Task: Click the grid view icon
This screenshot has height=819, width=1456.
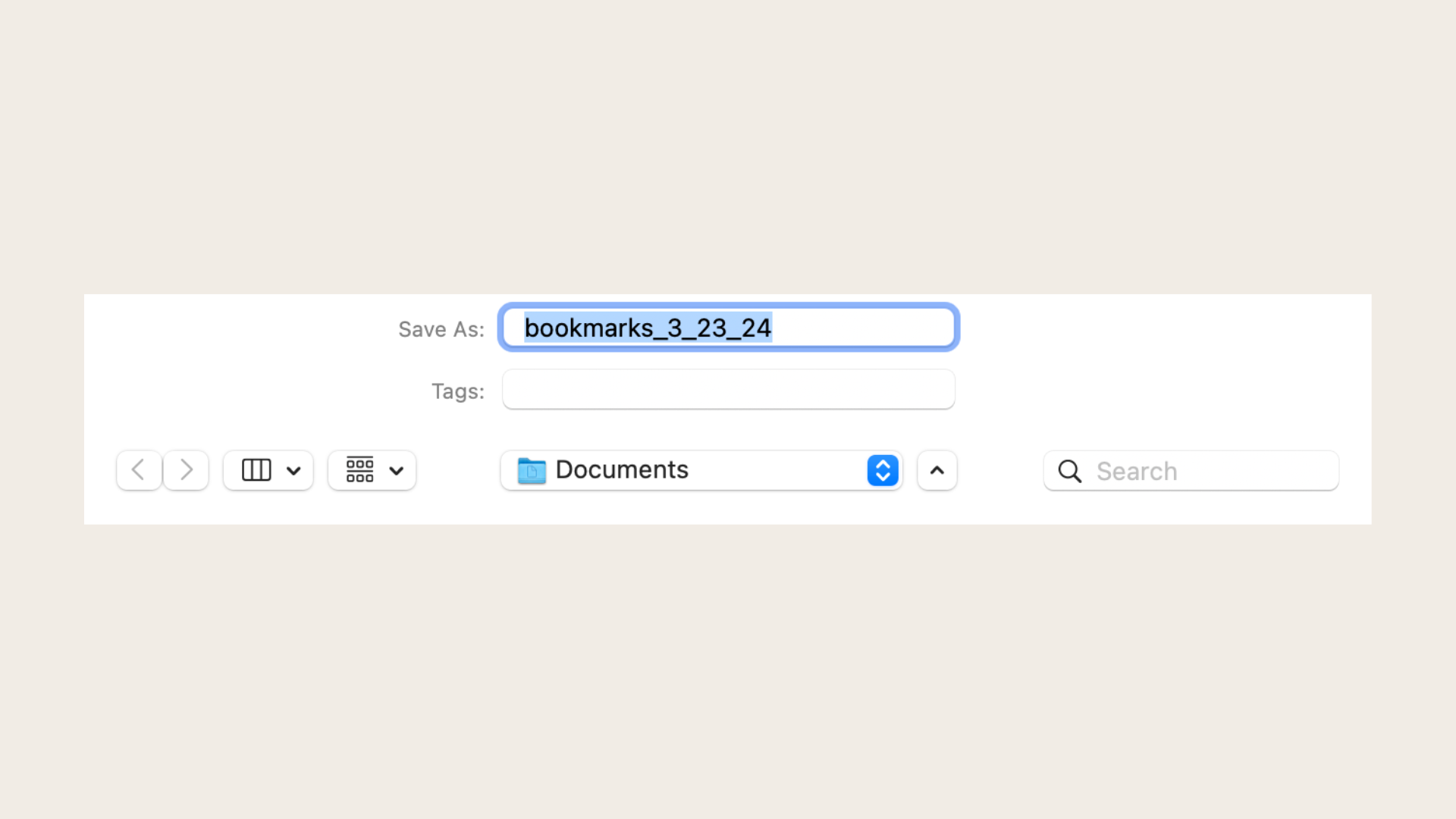Action: (358, 469)
